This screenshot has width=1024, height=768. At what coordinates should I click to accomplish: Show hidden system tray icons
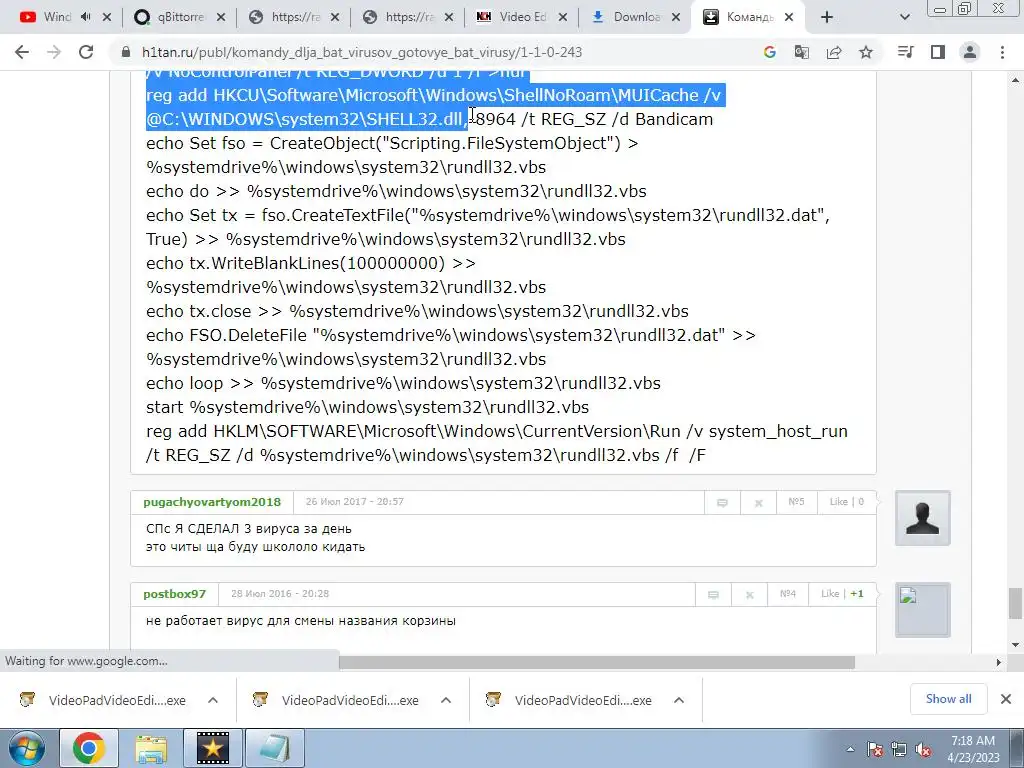tap(850, 749)
